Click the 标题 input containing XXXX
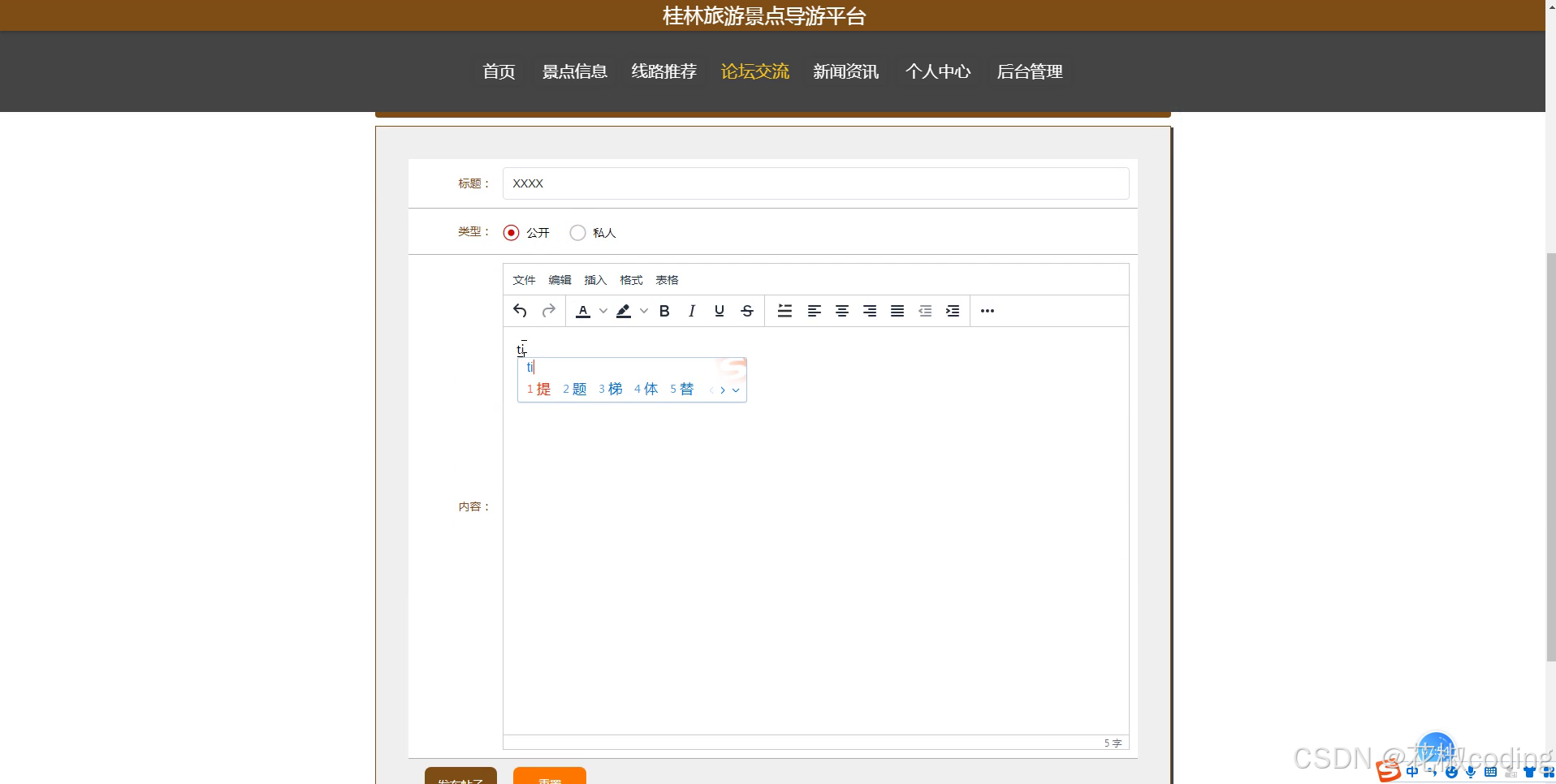 (814, 183)
